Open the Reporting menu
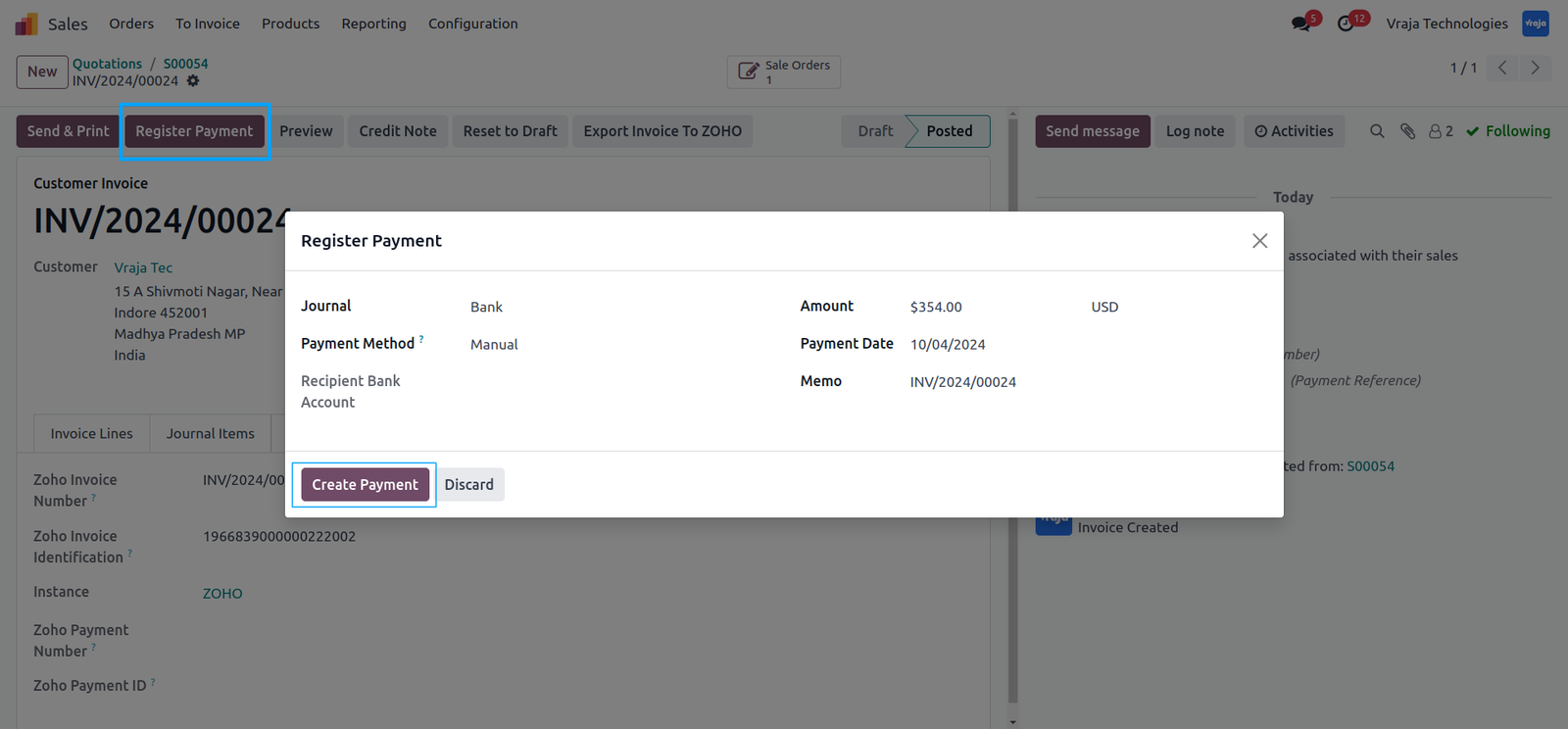The height and width of the screenshot is (729, 1568). pos(373,24)
